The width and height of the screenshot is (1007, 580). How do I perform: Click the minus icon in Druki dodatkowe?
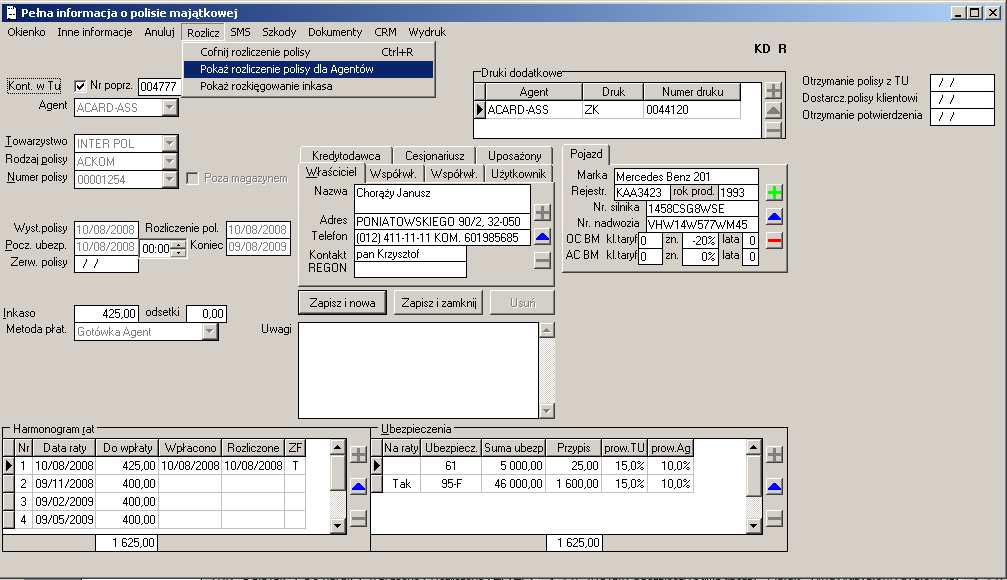click(774, 130)
